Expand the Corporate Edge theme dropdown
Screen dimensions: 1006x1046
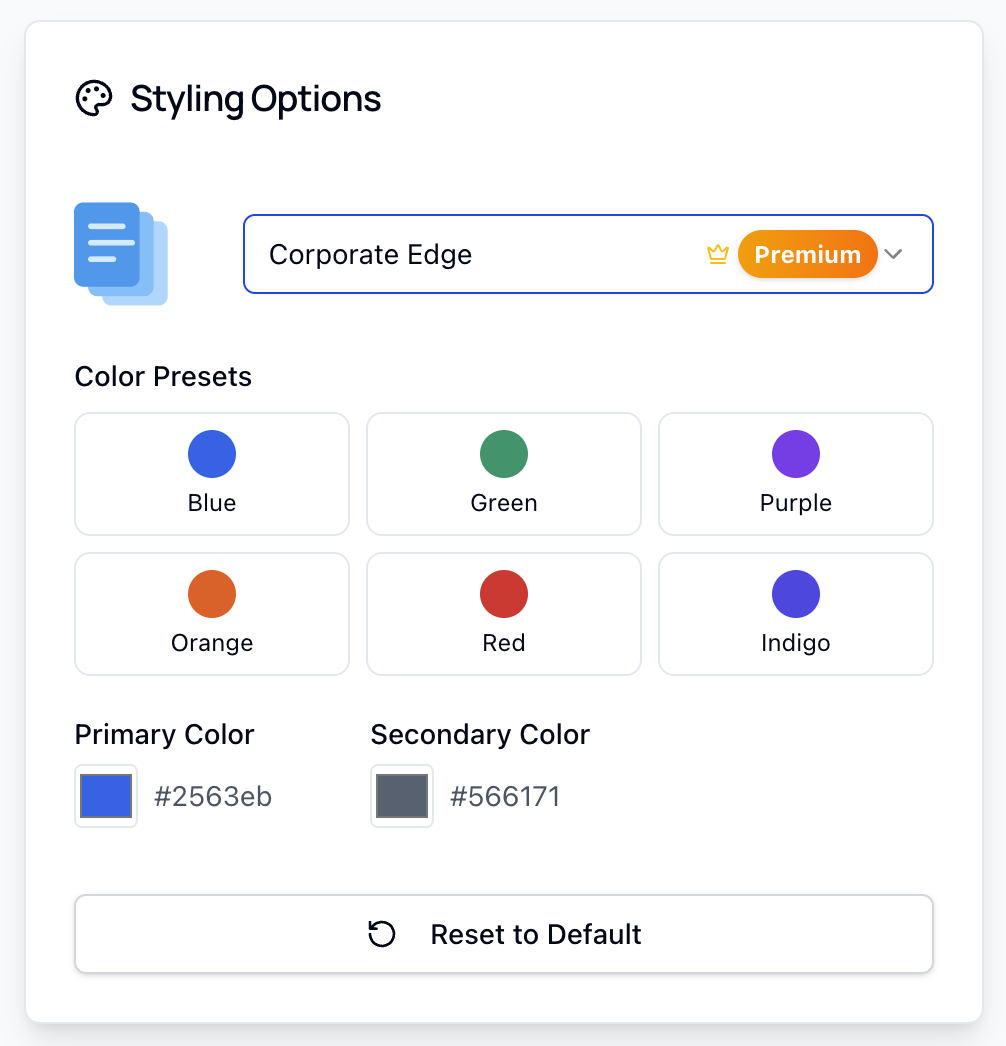(588, 254)
